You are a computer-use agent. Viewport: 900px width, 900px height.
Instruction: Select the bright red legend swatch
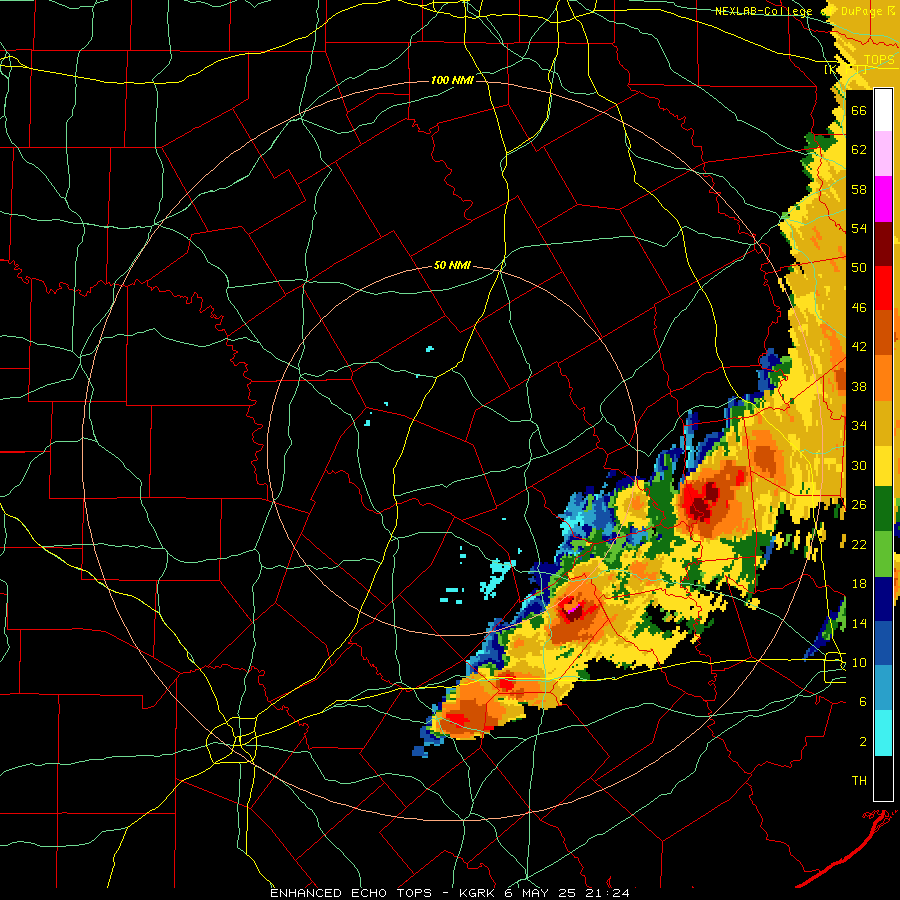[x=883, y=288]
